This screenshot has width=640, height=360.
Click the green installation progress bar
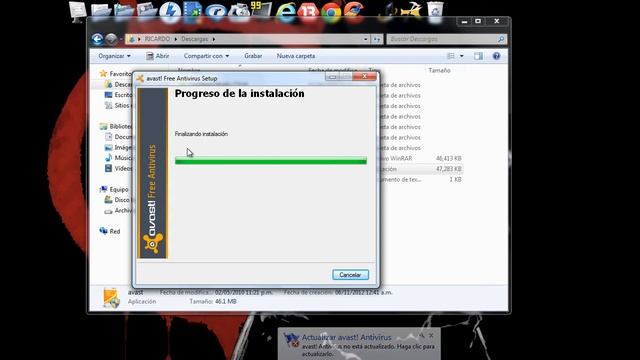pos(271,161)
